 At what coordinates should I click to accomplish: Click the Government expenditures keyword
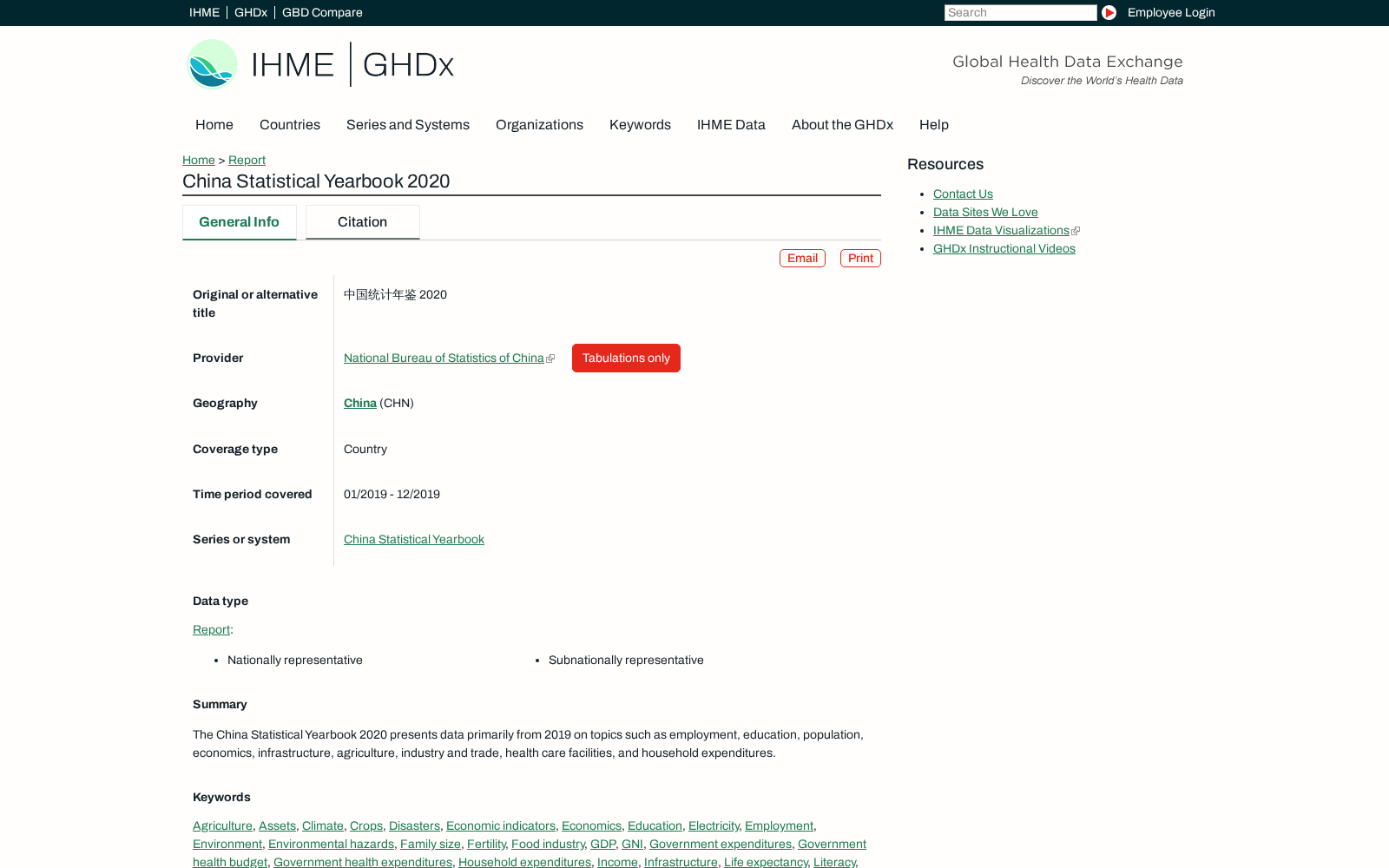pos(721,845)
